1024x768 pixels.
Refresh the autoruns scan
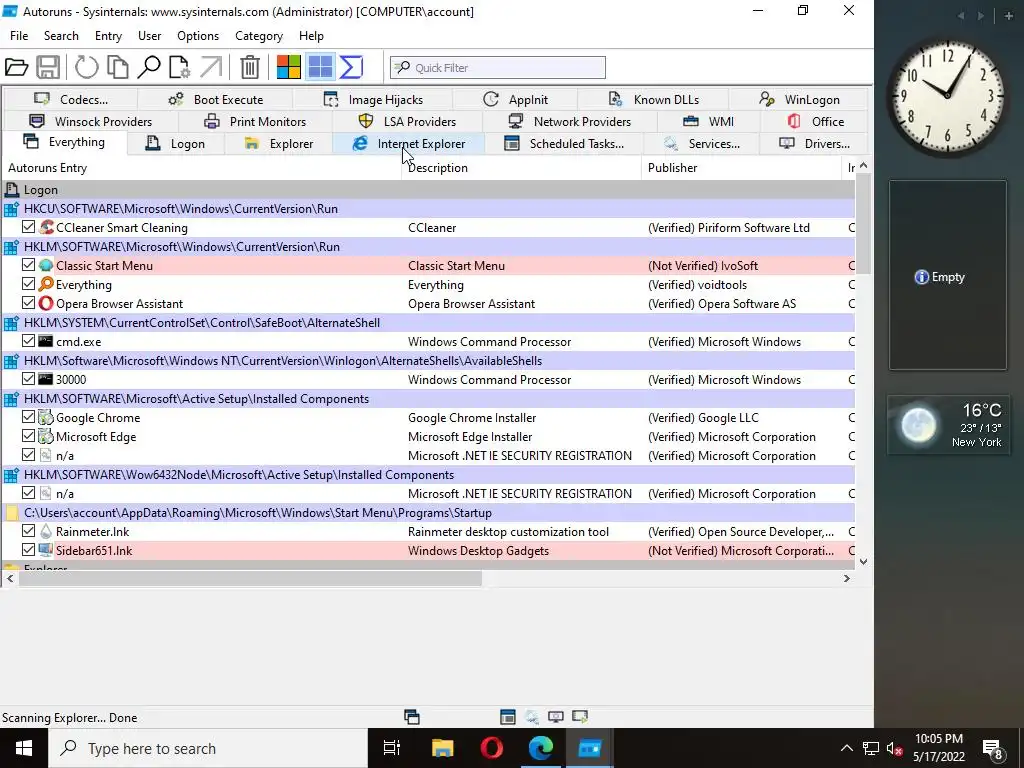pyautogui.click(x=86, y=67)
